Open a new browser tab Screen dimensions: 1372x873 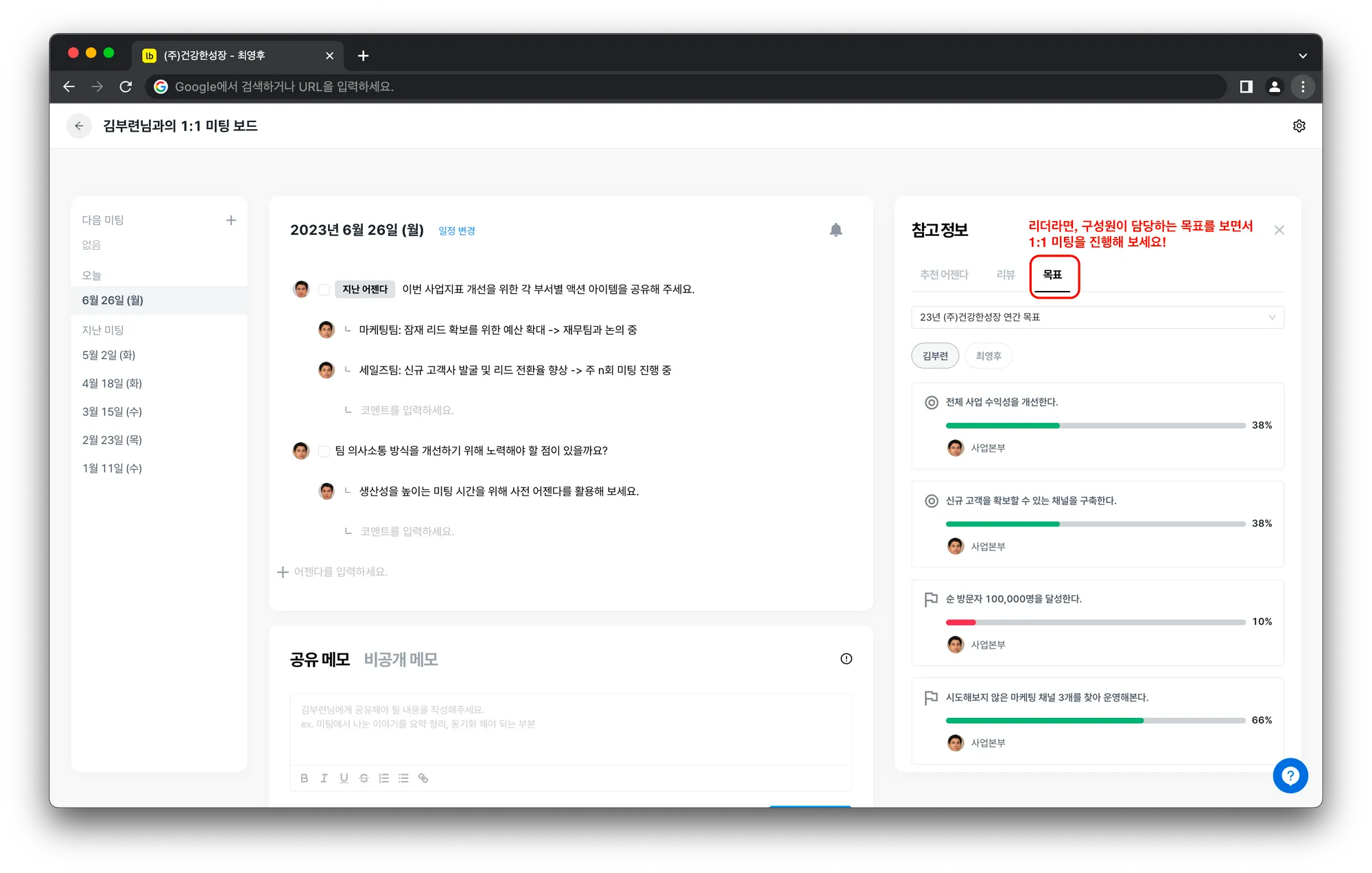[x=363, y=56]
